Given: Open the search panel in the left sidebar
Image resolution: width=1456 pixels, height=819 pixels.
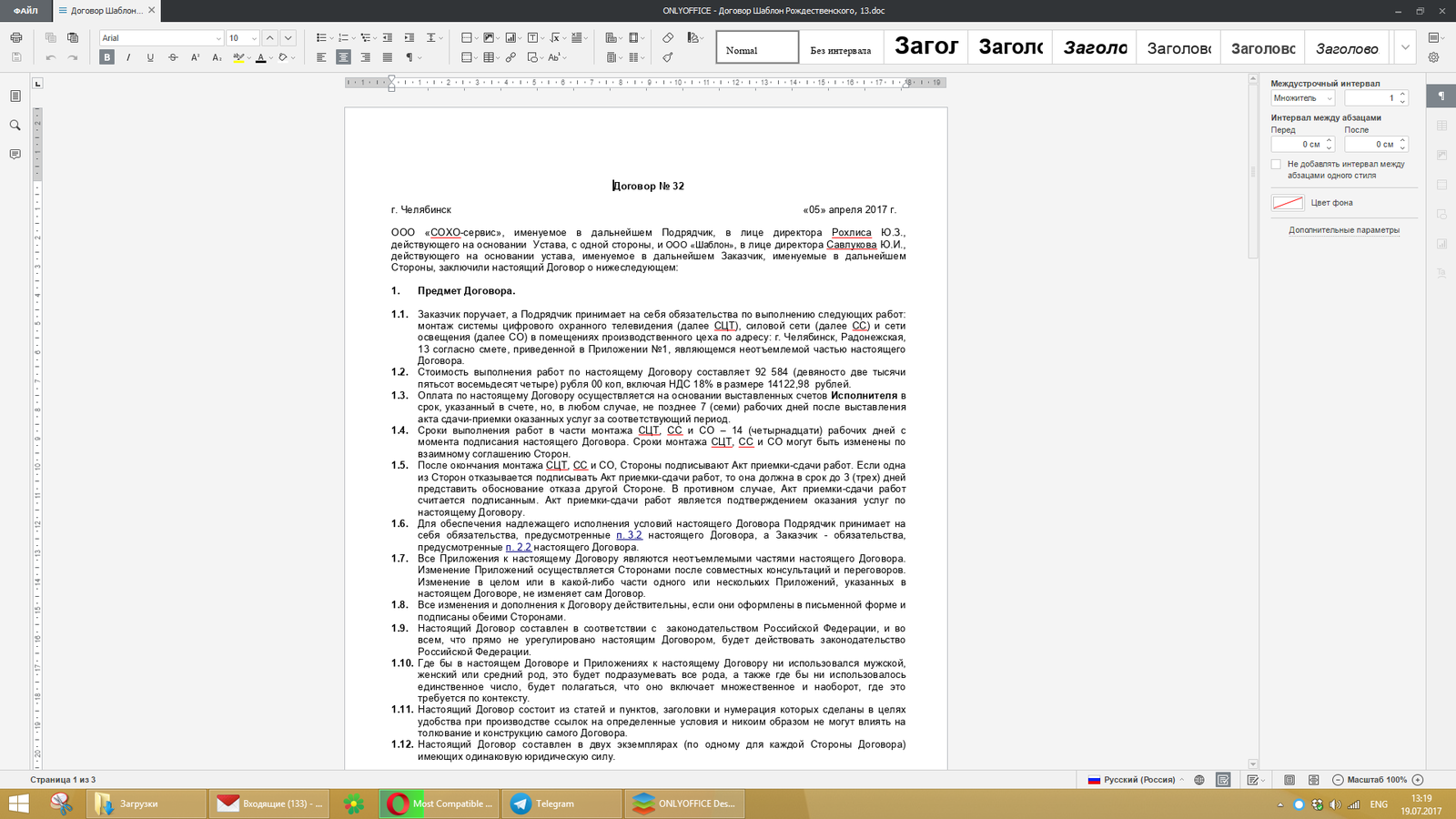Looking at the screenshot, I should click(x=15, y=126).
